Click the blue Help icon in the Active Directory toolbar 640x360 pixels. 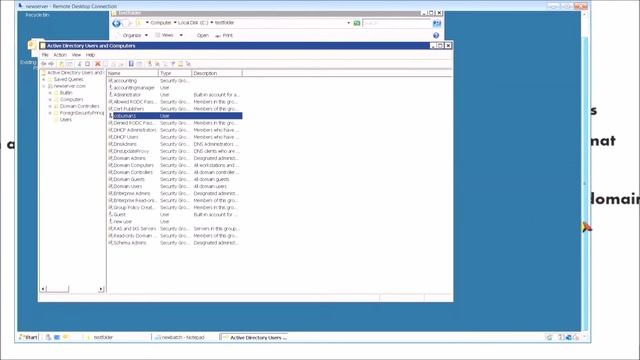(131, 64)
